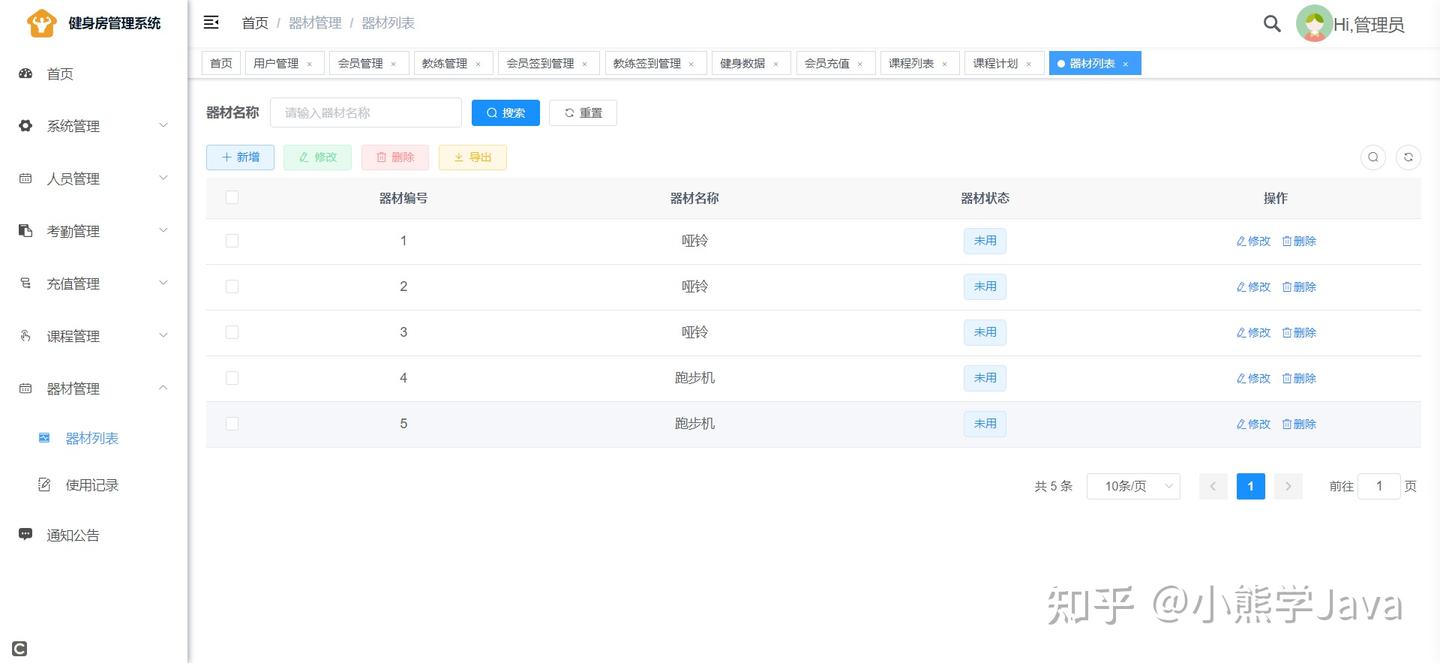
Task: Close the 教练管理 tab
Action: 477,64
